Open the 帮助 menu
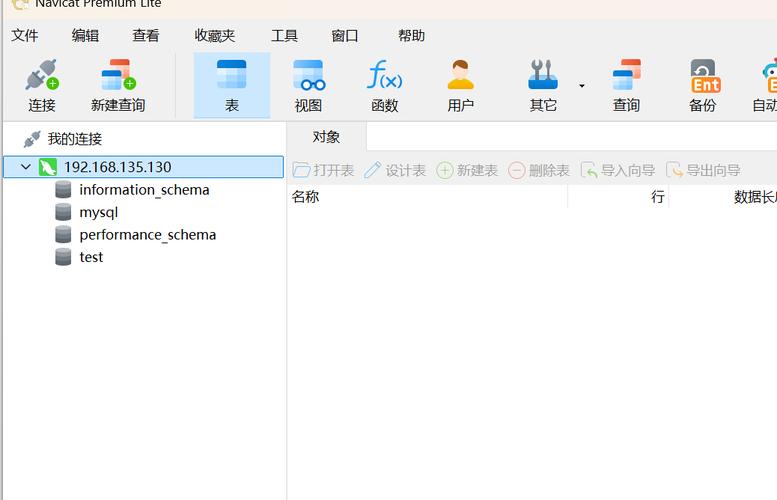 pos(412,35)
